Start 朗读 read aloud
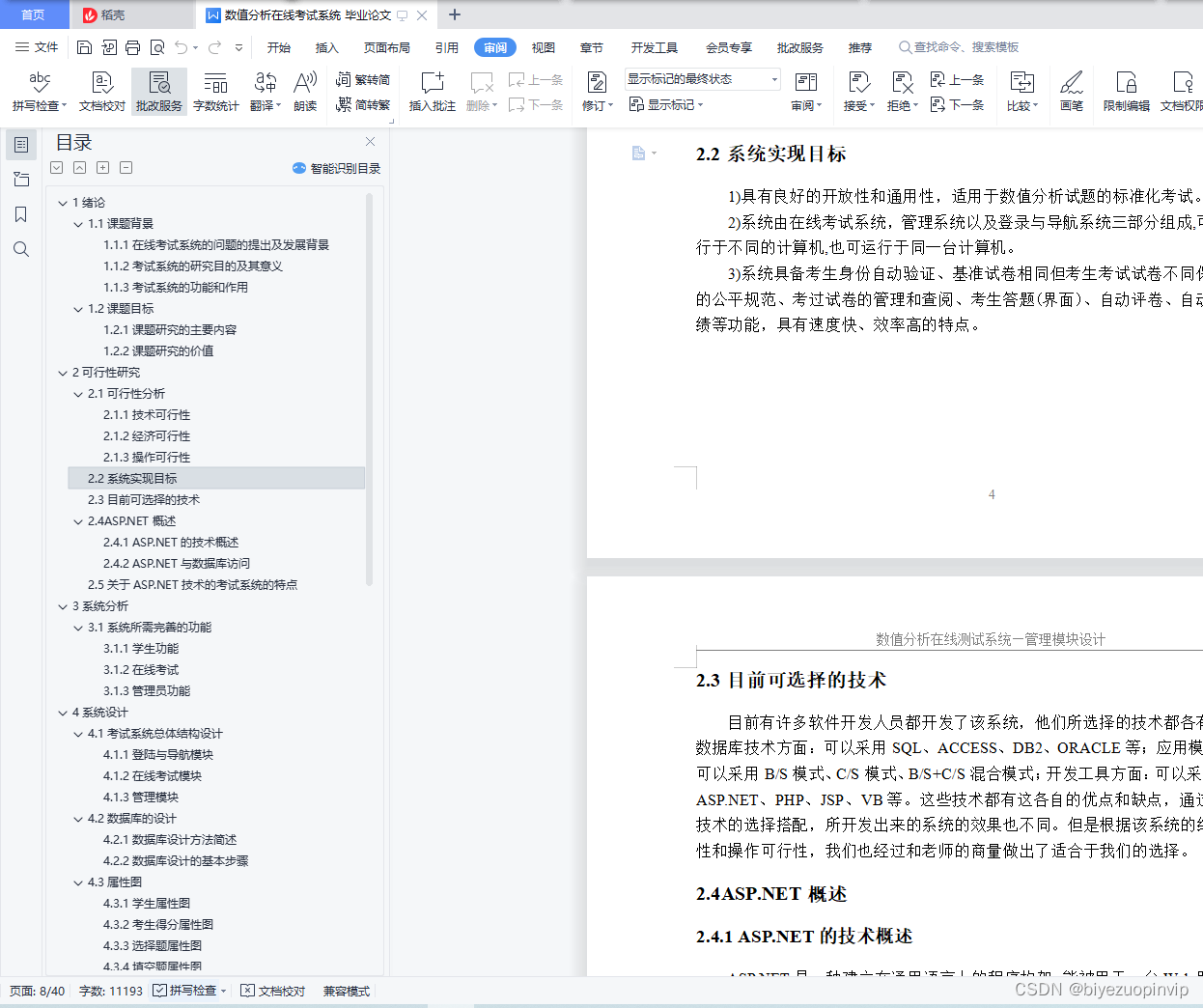The image size is (1203, 1008). pyautogui.click(x=305, y=92)
